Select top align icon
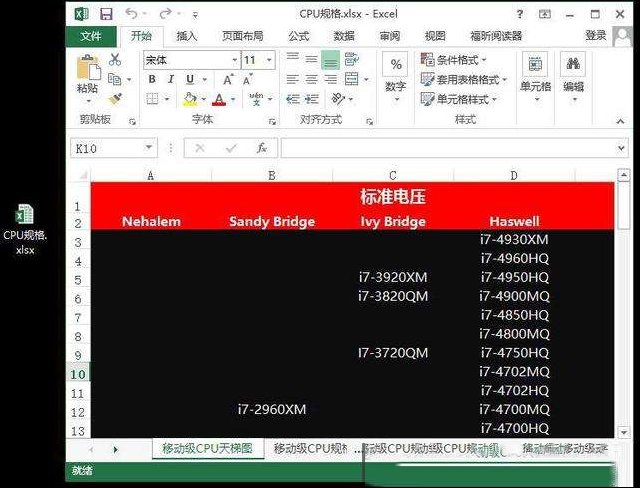Screen dimensions: 640x488 [x=292, y=59]
